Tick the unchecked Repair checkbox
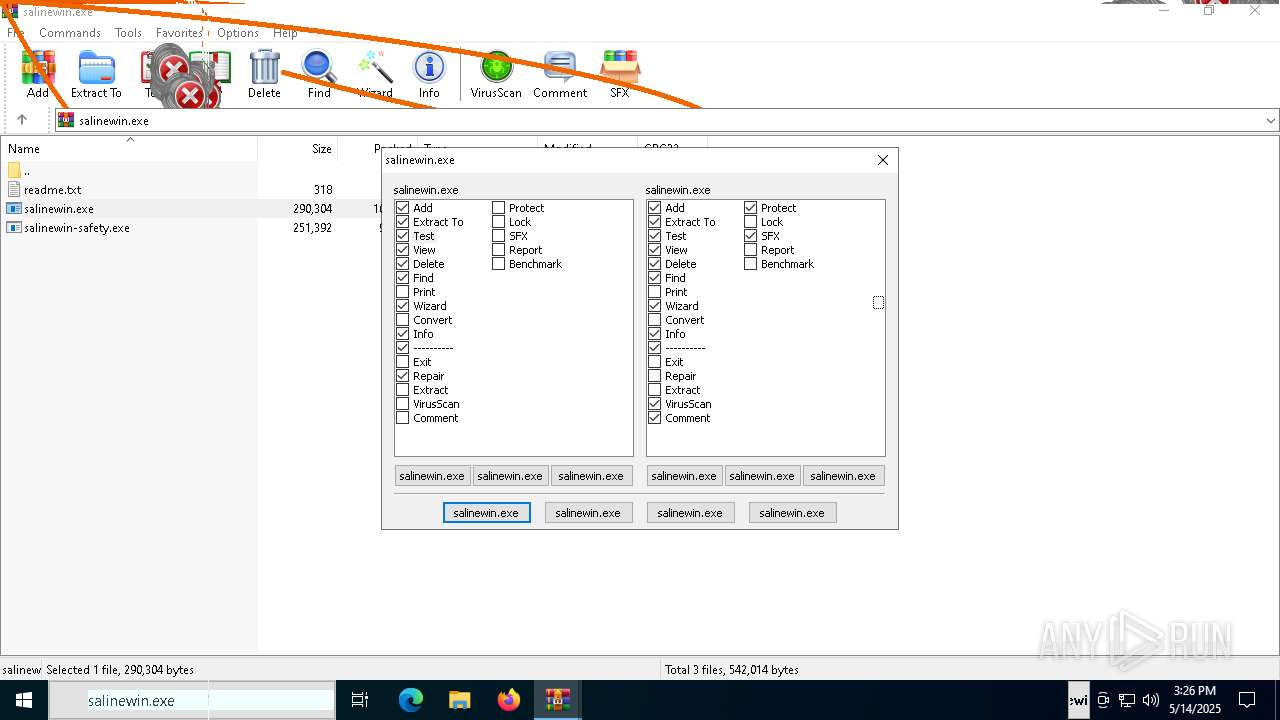 point(655,376)
